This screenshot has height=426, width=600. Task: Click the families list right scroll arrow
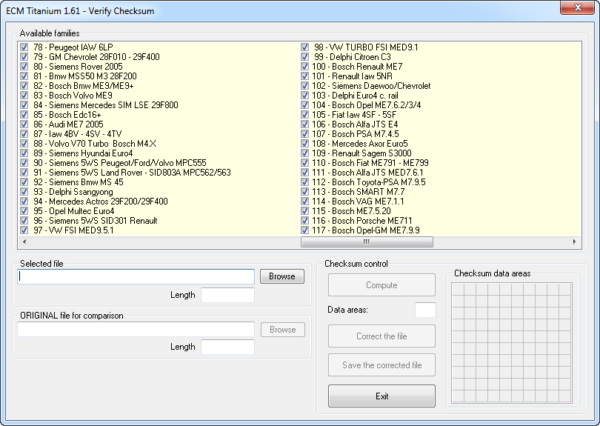pyautogui.click(x=574, y=242)
